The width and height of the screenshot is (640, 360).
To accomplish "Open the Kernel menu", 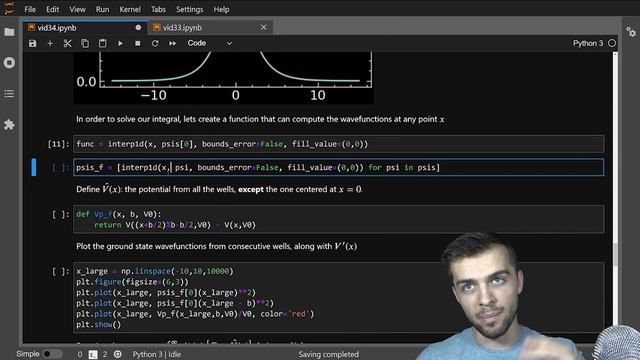I will click(130, 9).
